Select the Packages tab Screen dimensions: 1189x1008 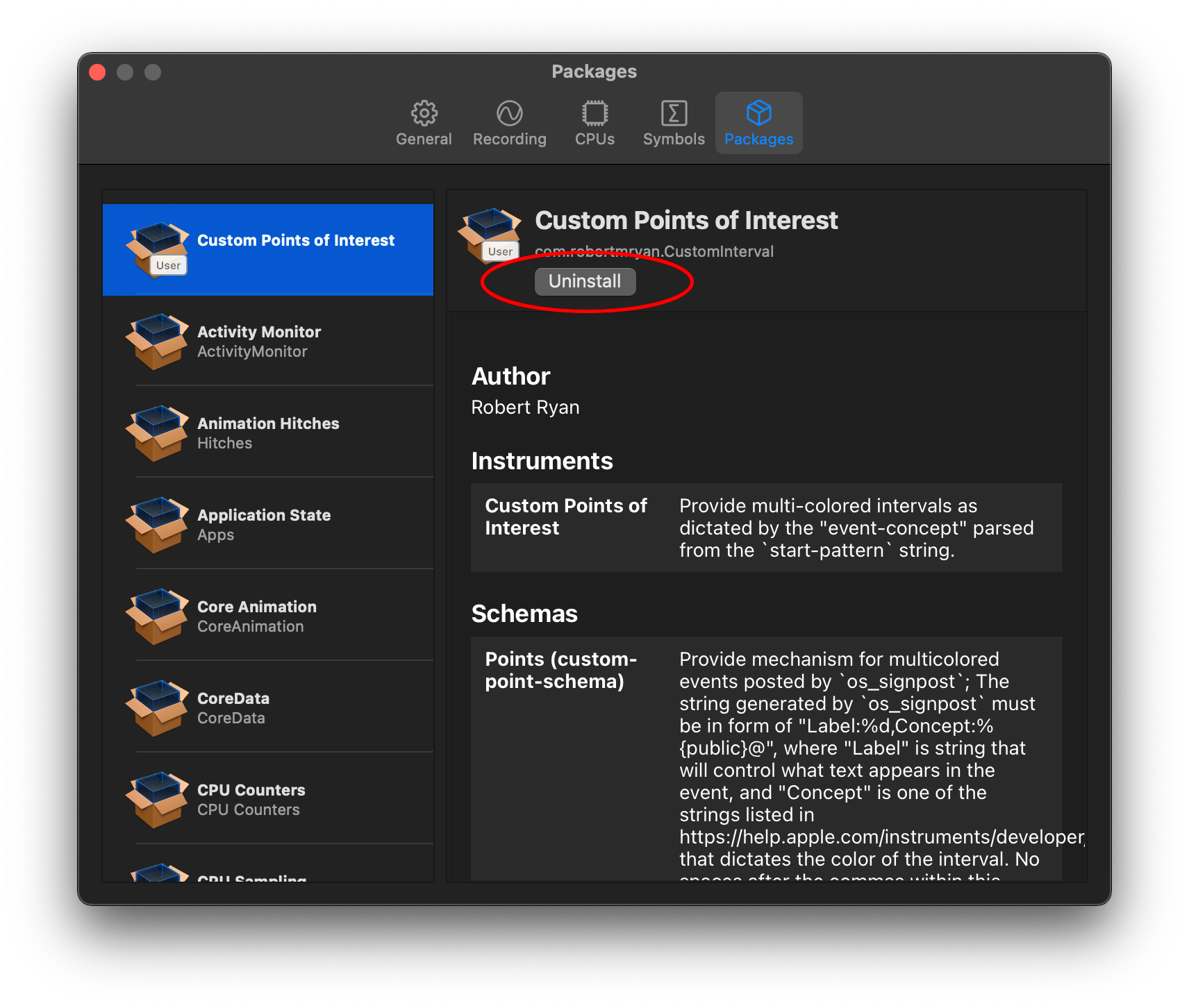[x=758, y=123]
